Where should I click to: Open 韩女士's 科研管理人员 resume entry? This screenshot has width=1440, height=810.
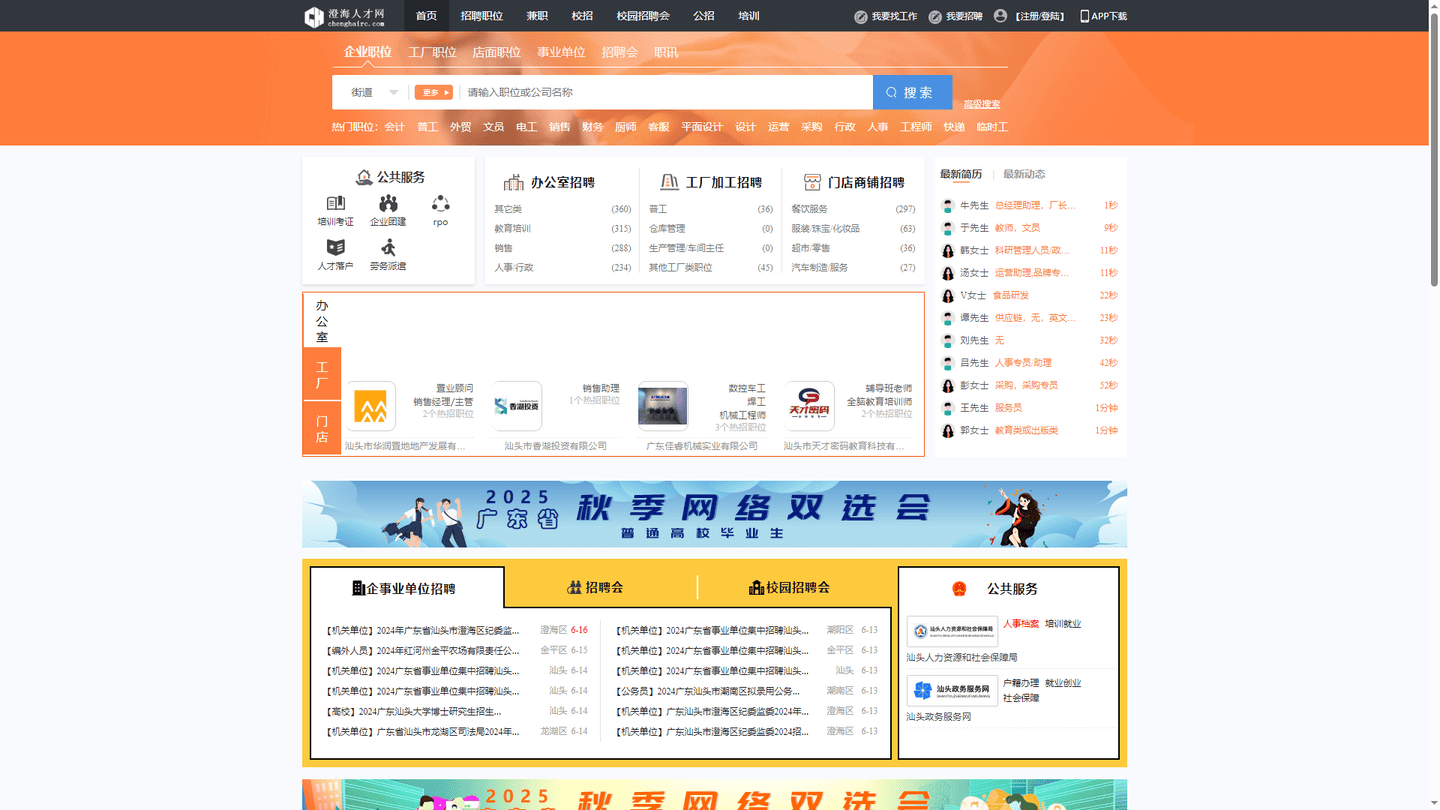point(1032,251)
